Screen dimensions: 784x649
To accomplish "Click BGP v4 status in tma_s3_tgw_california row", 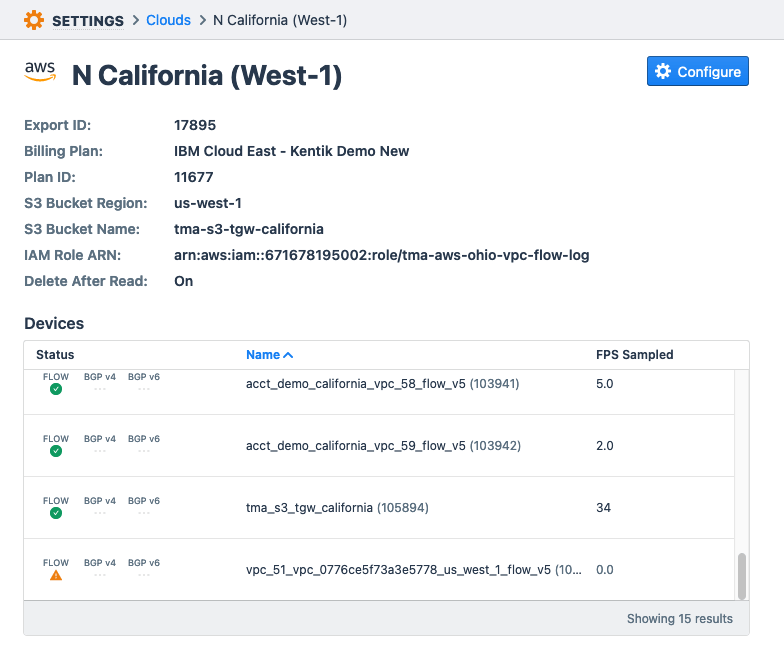I will (x=100, y=506).
